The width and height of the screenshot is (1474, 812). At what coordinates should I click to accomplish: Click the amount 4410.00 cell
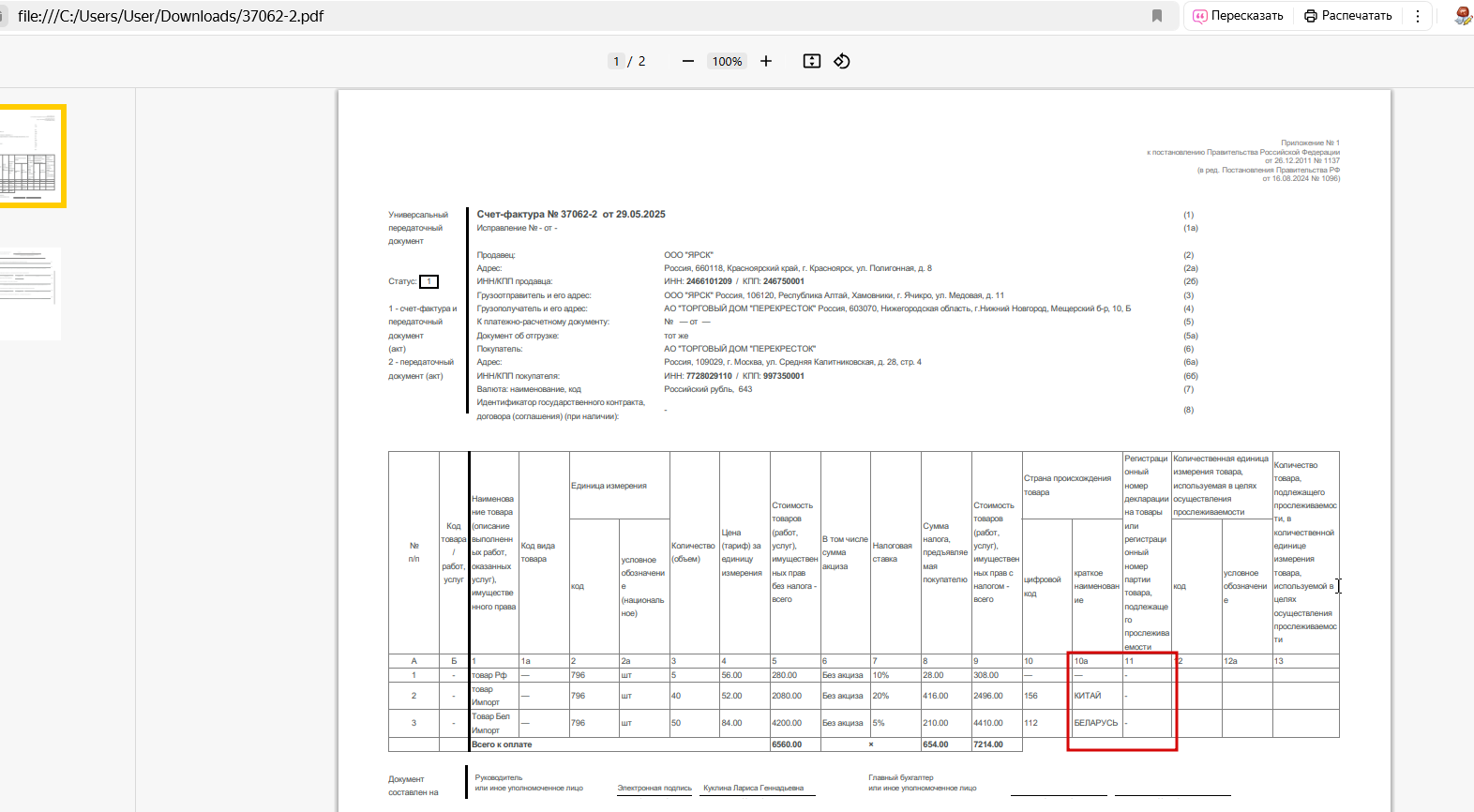tap(997, 723)
